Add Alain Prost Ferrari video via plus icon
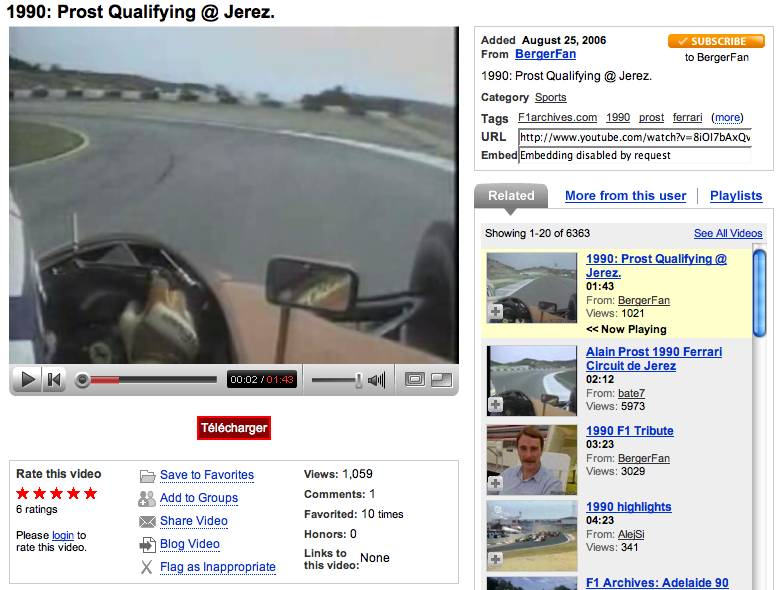This screenshot has width=780, height=590. [495, 404]
